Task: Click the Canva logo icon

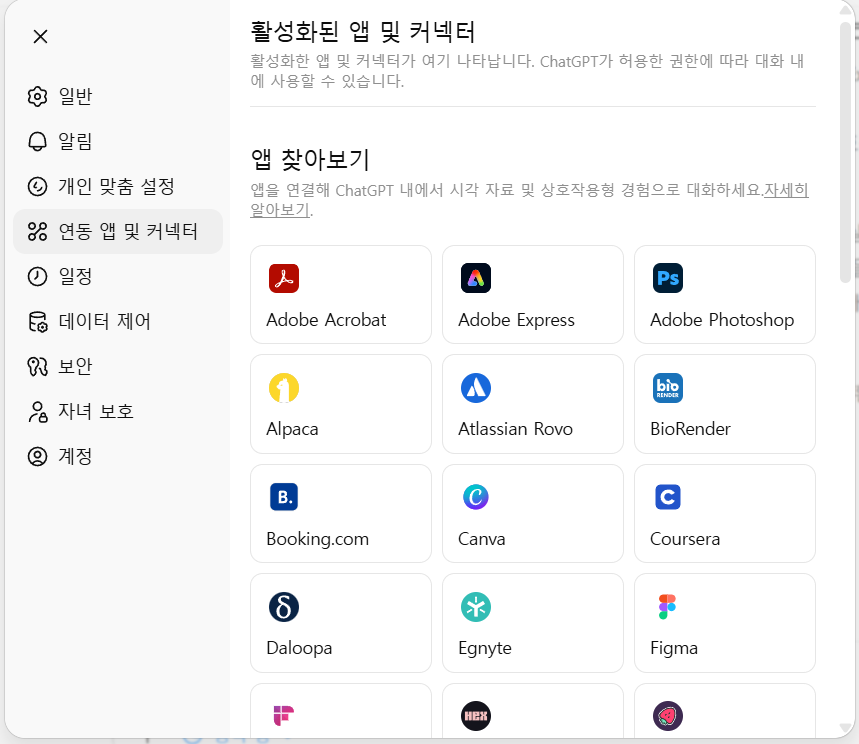Action: coord(476,497)
